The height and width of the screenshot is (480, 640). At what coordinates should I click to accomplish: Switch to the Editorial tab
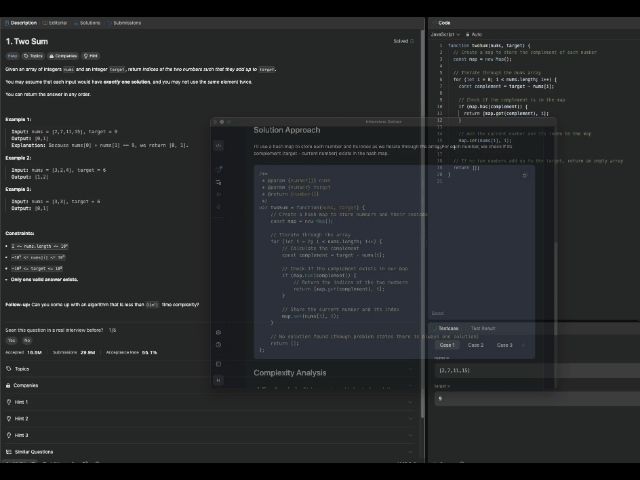click(x=57, y=22)
